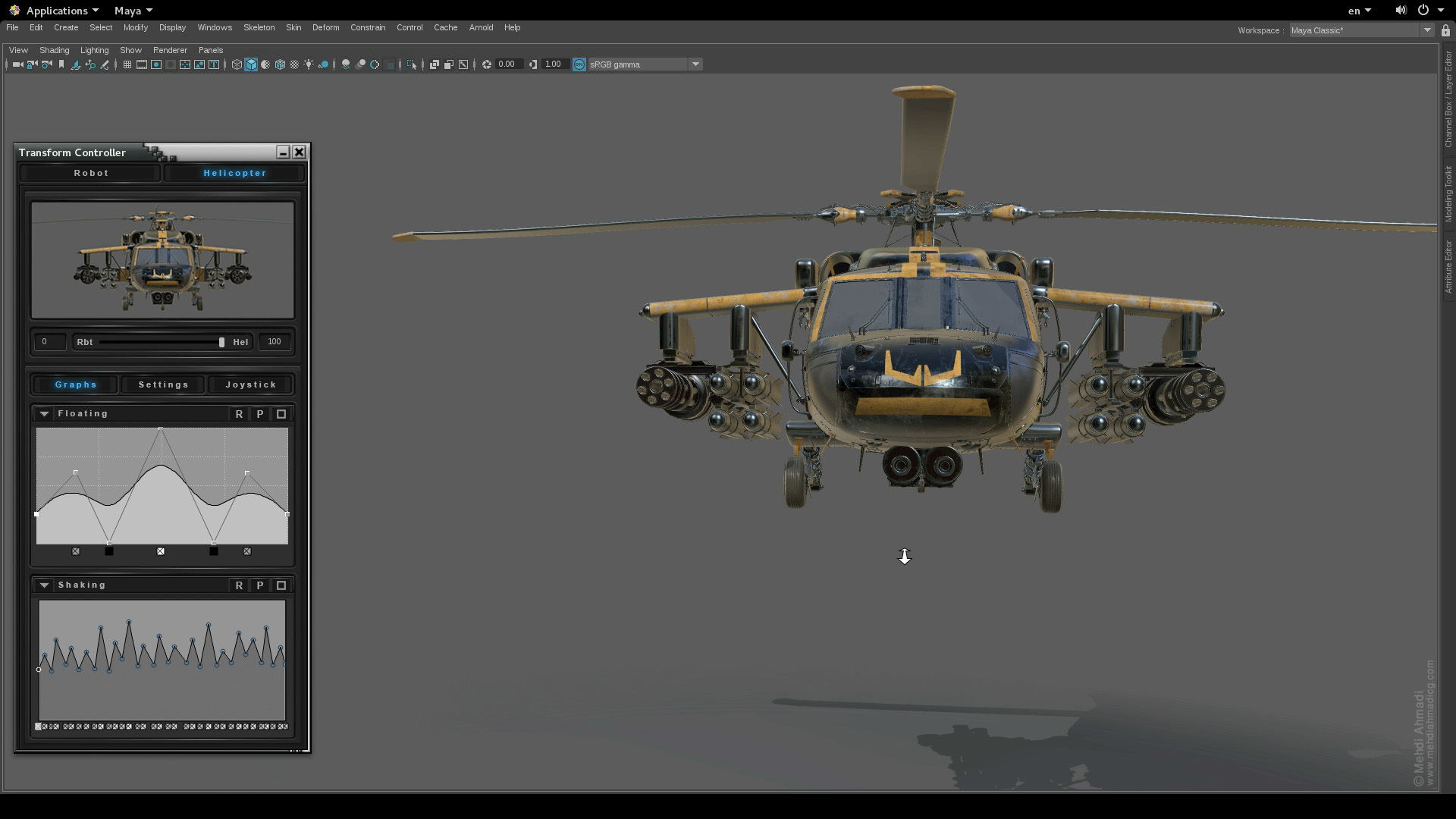
Task: Toggle the square box button on Shaking header
Action: click(281, 585)
